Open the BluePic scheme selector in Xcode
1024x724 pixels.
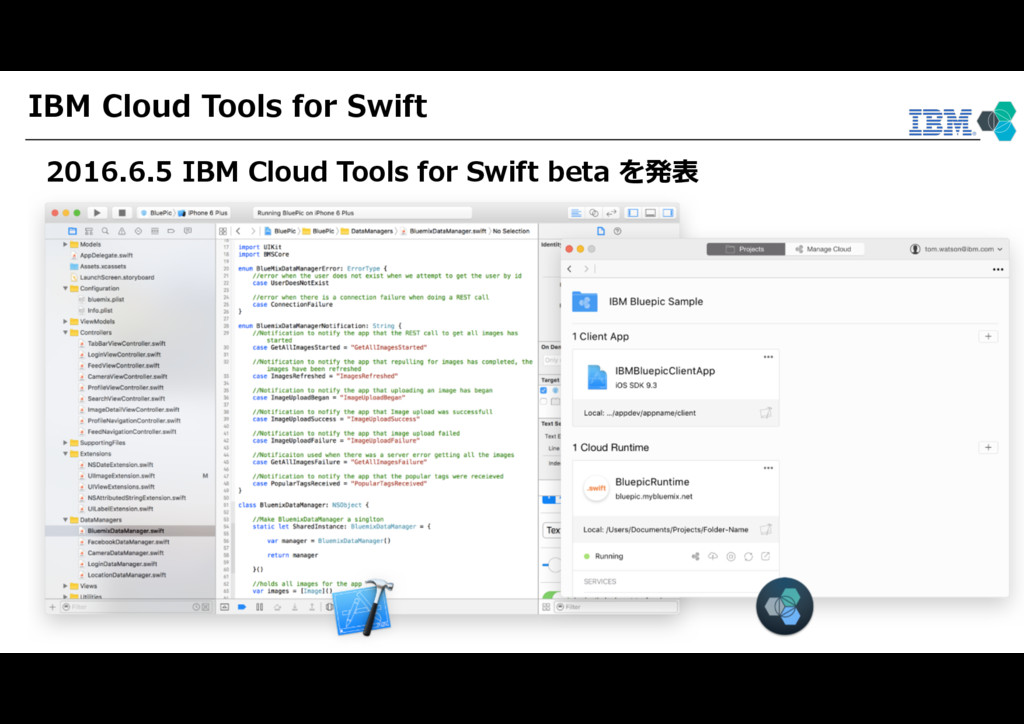coord(157,213)
